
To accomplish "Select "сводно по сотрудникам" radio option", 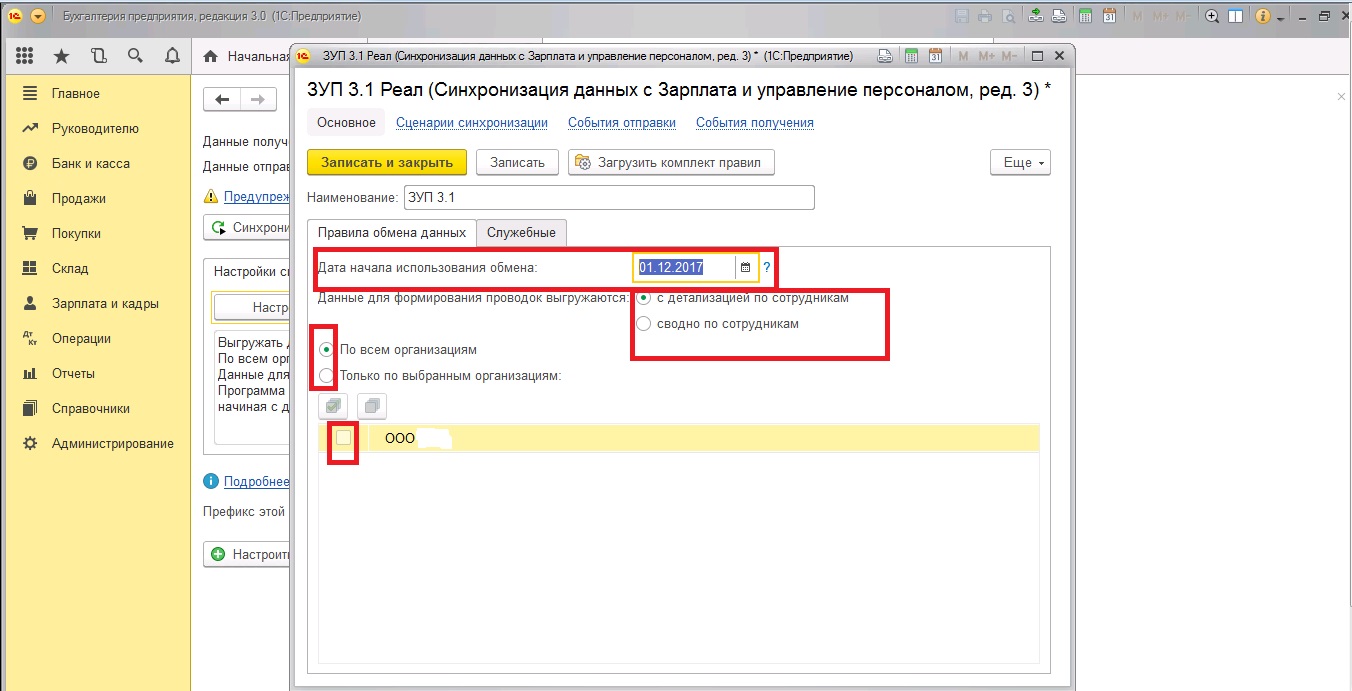I will point(644,323).
